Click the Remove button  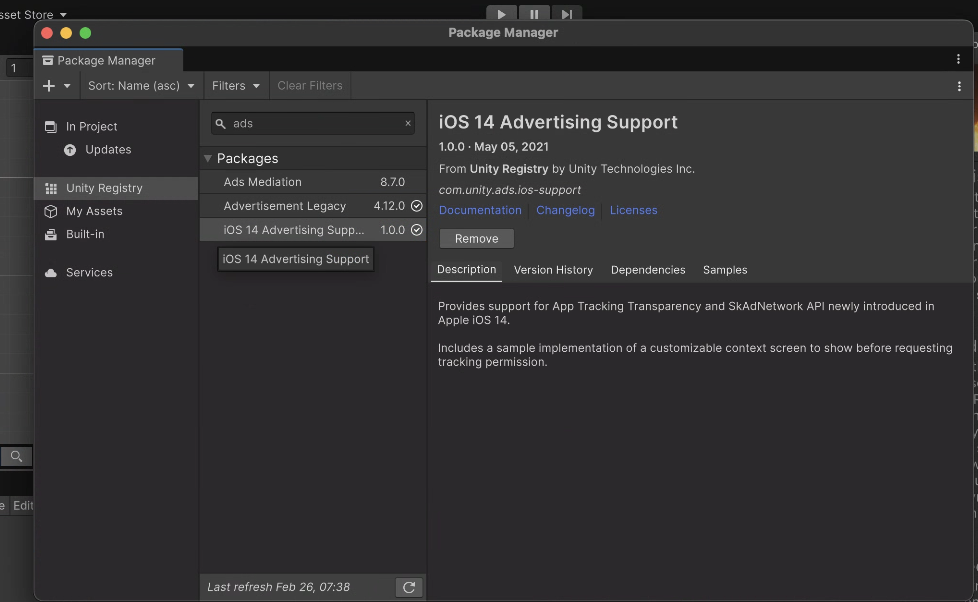click(477, 239)
